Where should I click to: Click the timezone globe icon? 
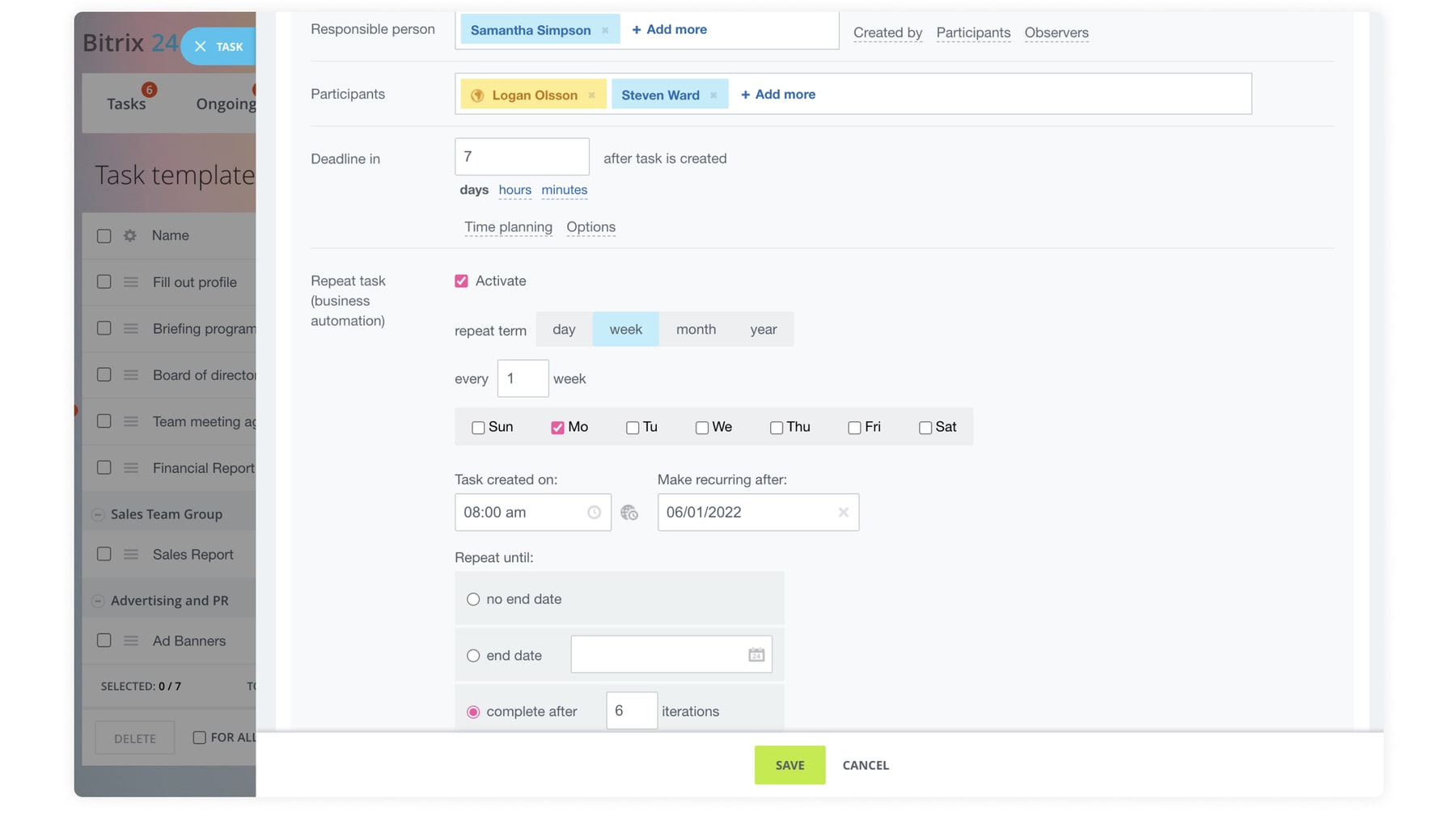click(x=629, y=513)
